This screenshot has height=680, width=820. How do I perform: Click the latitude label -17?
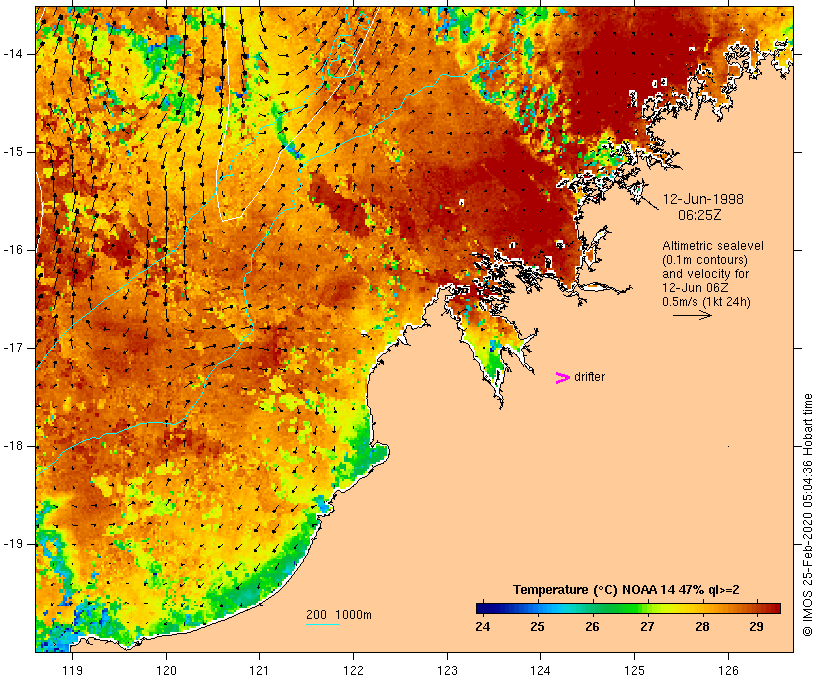tap(13, 348)
